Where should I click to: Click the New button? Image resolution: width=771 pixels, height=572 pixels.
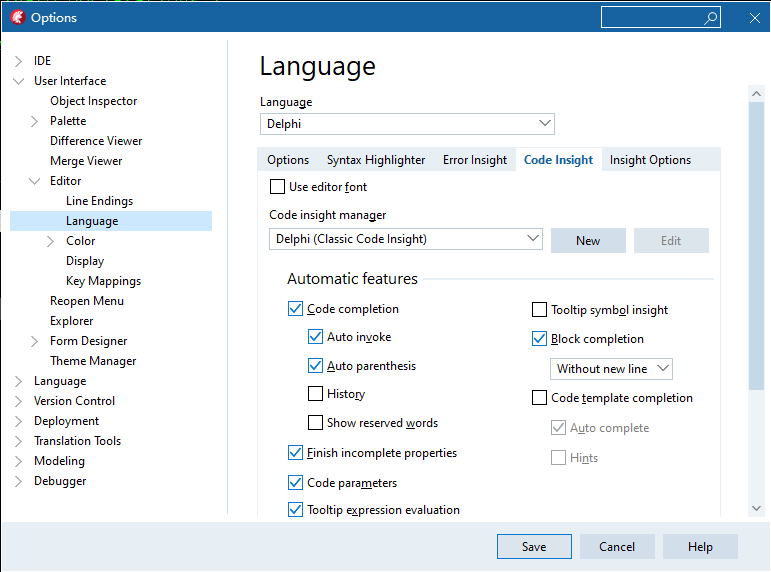(x=588, y=241)
